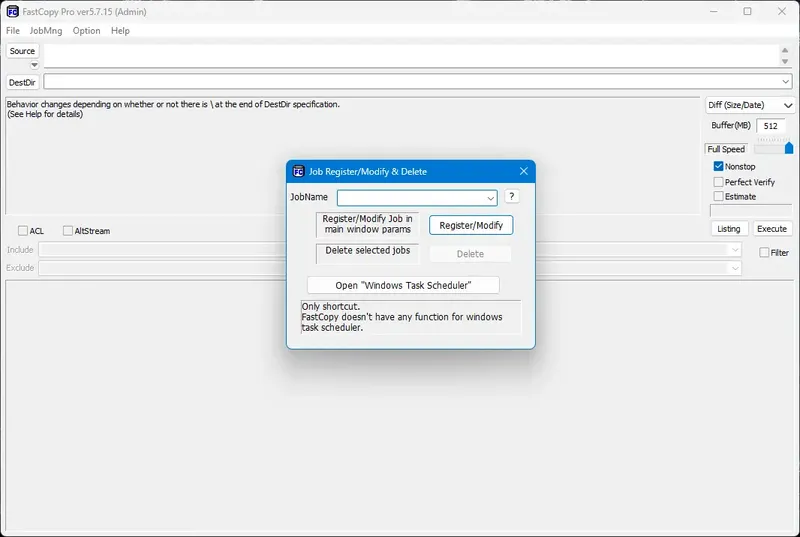Enable the Perfect Verify checkbox
800x537 pixels.
718,182
